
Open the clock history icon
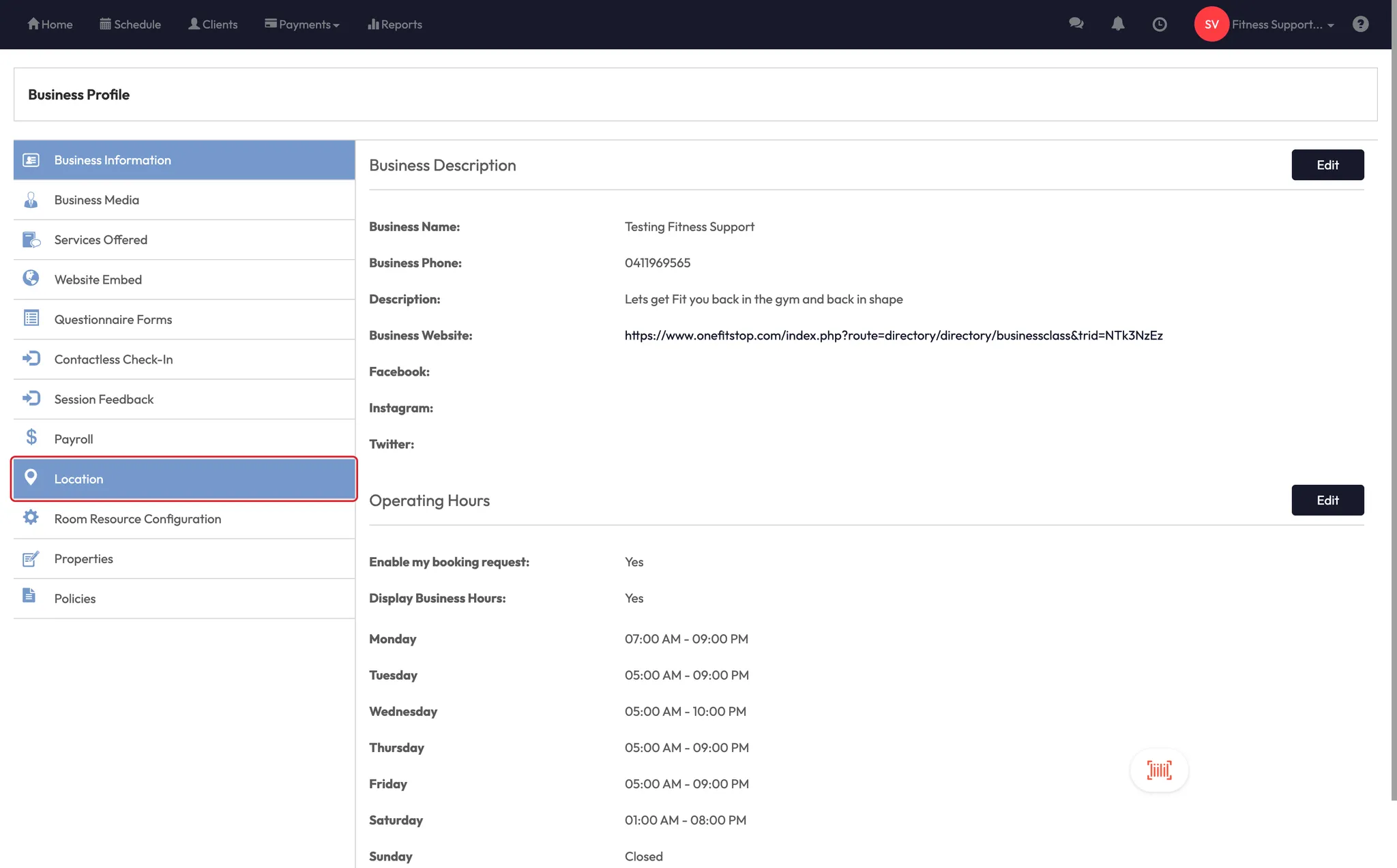point(1159,25)
